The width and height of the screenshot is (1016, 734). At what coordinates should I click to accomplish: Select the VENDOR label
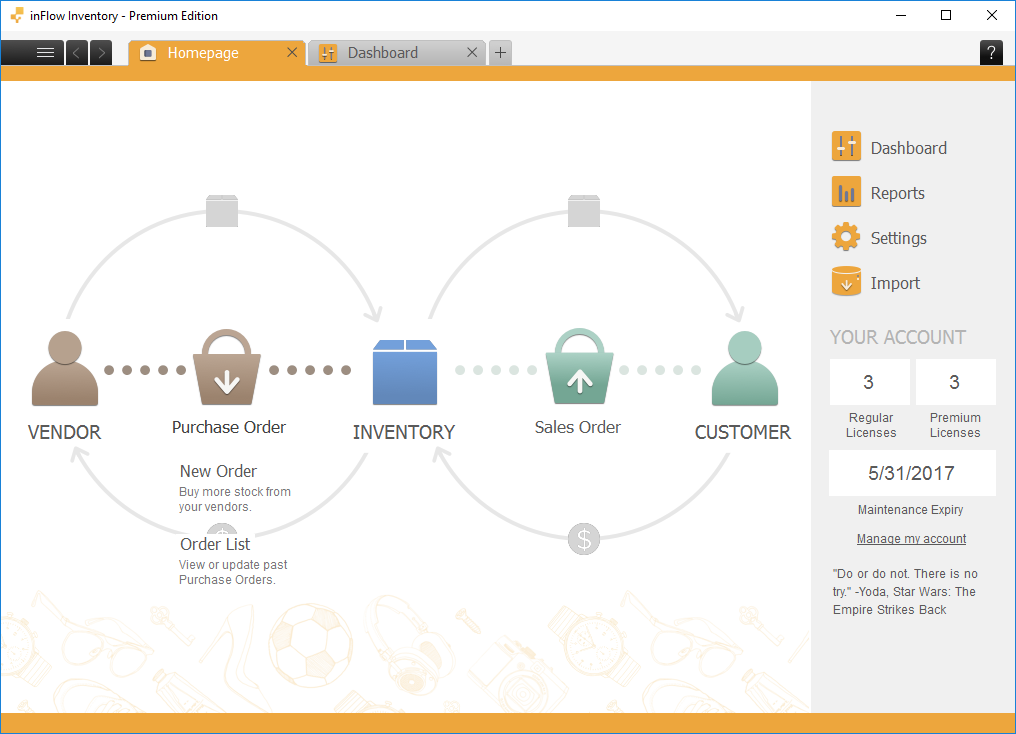pyautogui.click(x=64, y=432)
